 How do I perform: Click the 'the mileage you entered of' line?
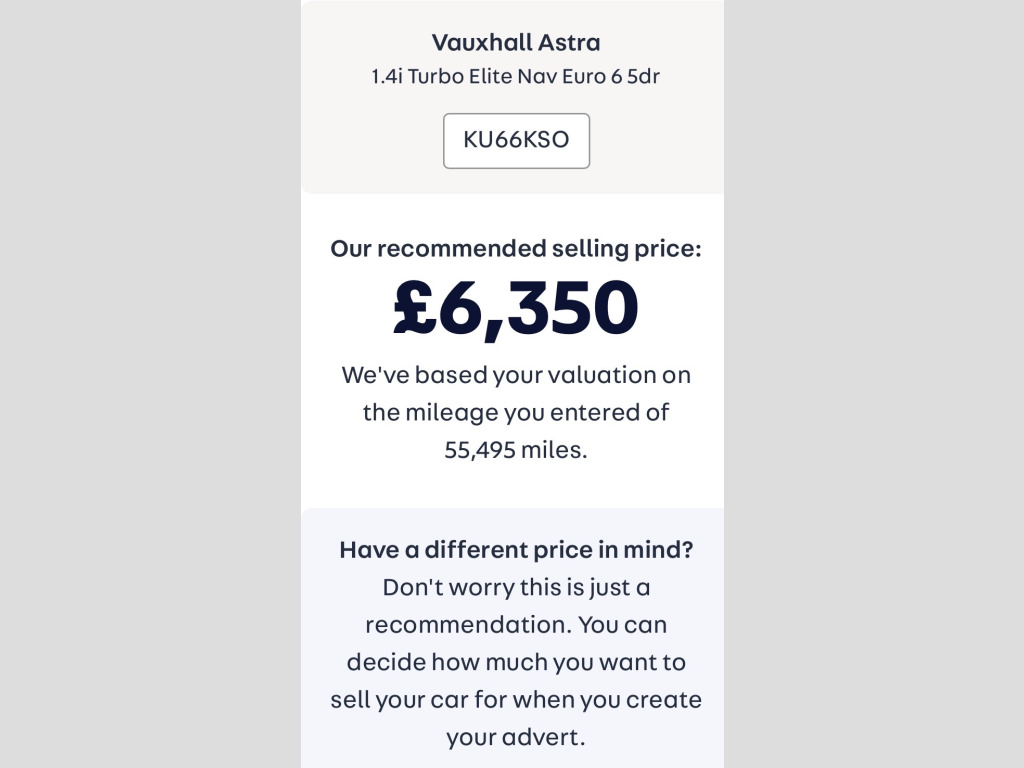pos(516,412)
